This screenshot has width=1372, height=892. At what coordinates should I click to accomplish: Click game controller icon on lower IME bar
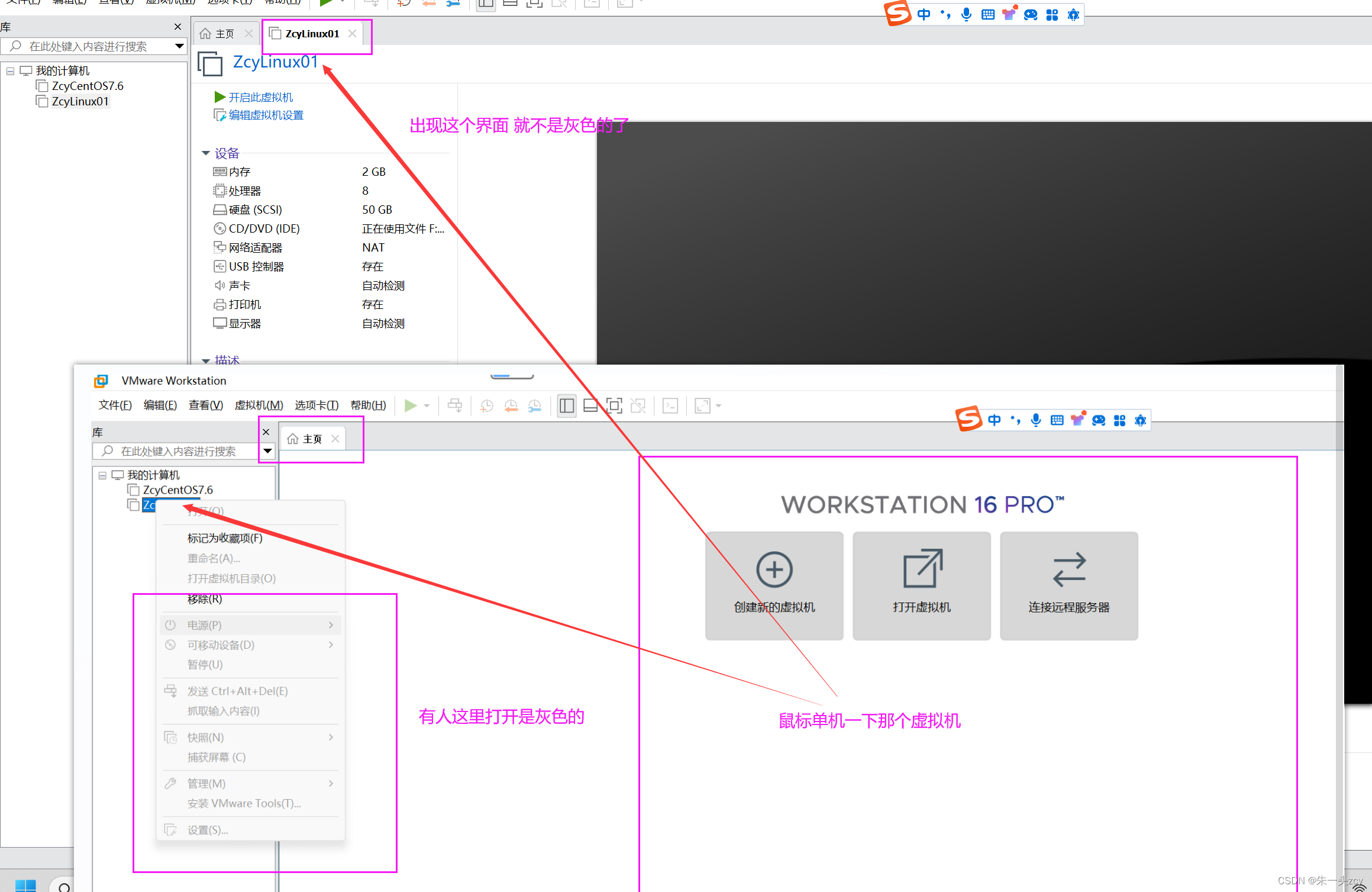[x=1099, y=420]
